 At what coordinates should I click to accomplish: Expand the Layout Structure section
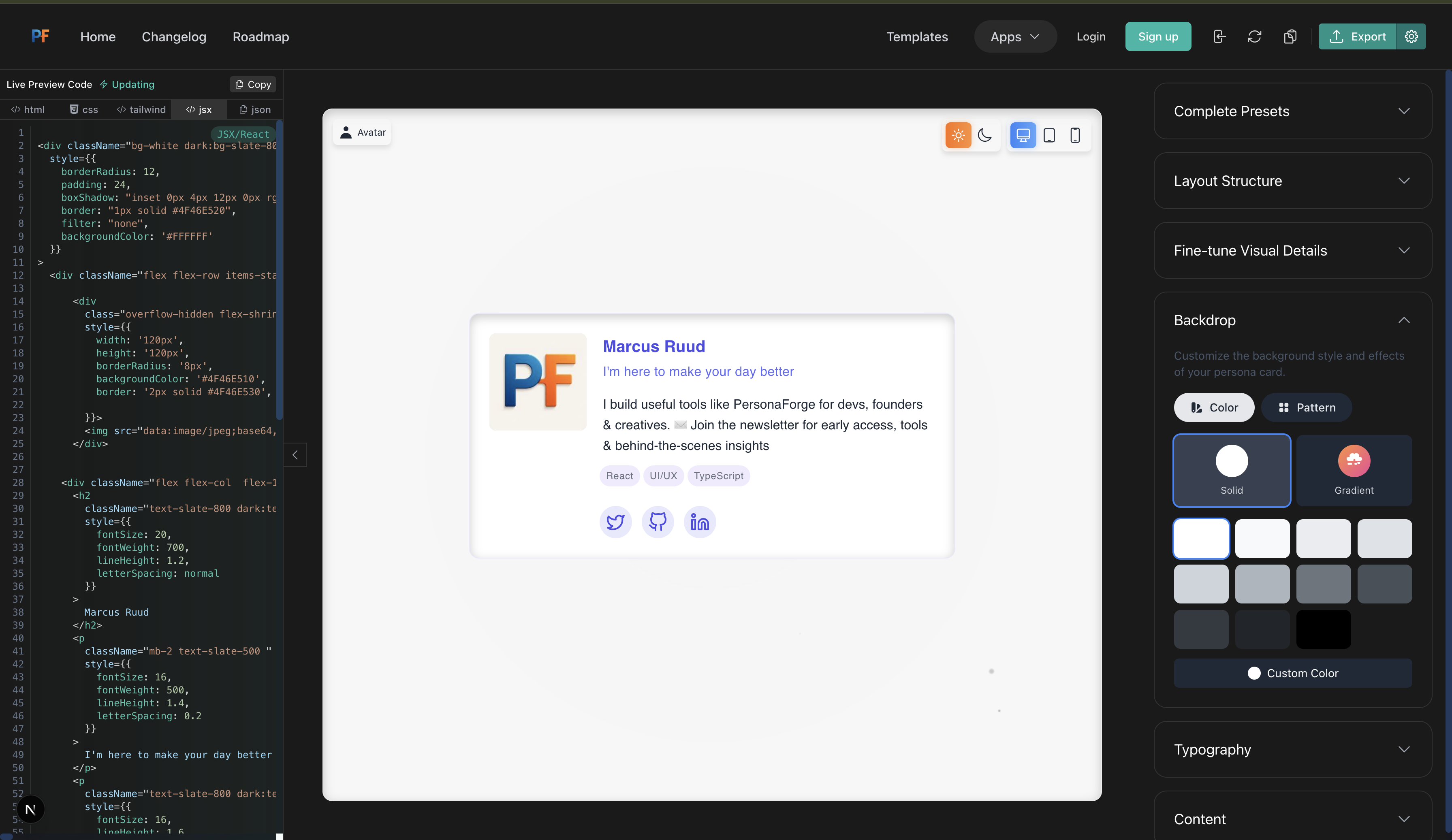[1292, 181]
